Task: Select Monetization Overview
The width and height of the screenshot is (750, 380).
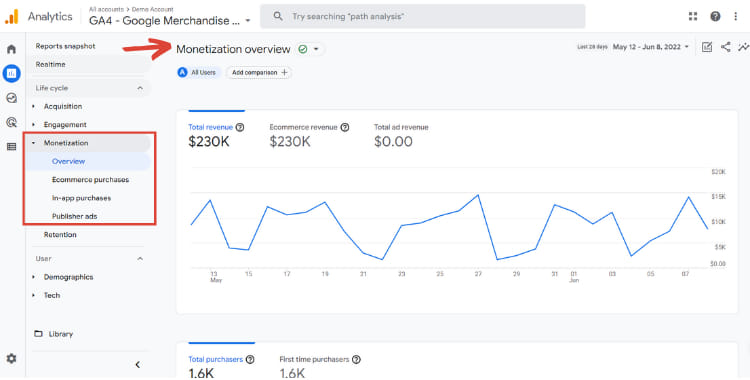Action: 68,161
